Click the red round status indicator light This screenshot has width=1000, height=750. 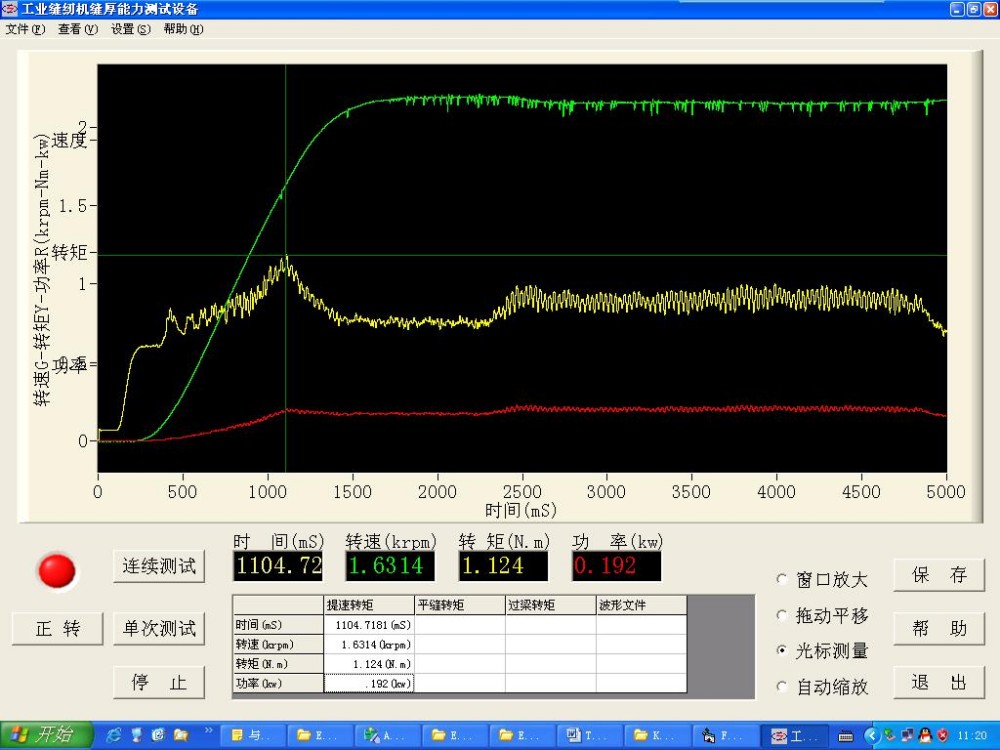click(x=57, y=570)
